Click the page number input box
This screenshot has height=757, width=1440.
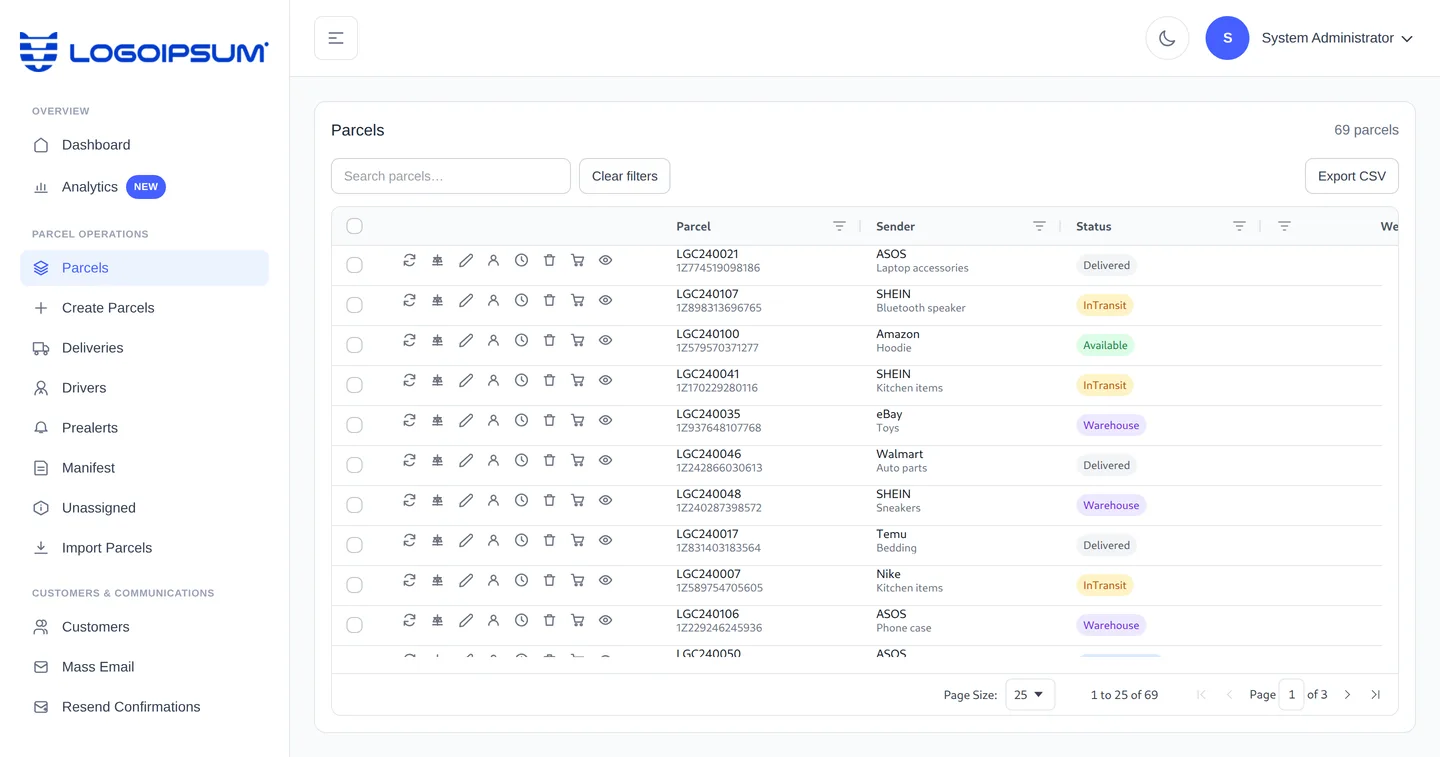tap(1291, 694)
